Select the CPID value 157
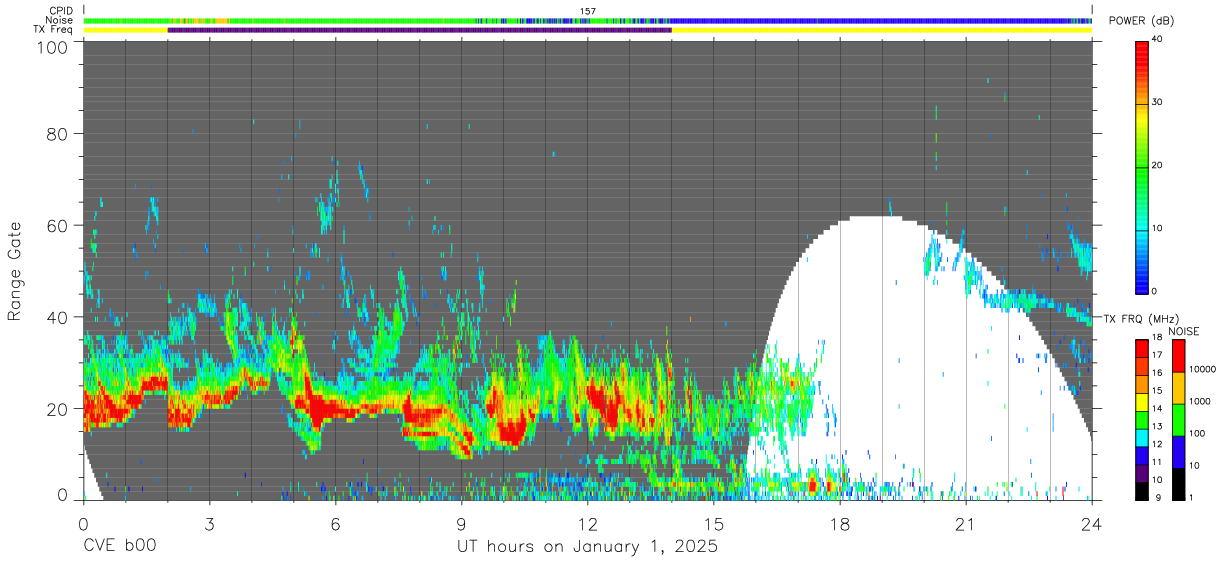The image size is (1228, 567). (588, 11)
